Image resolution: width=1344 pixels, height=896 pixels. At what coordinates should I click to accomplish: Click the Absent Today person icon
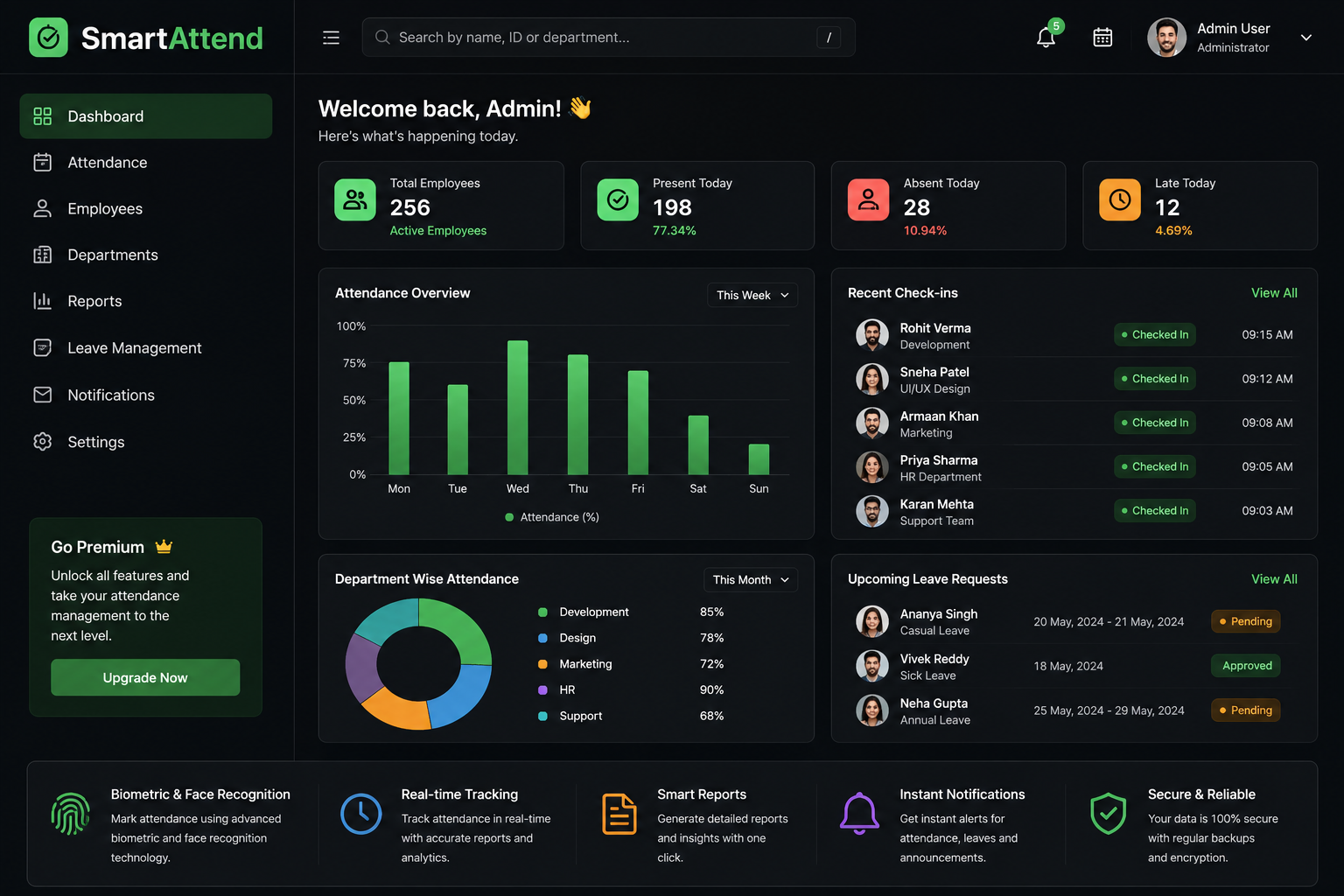pyautogui.click(x=868, y=199)
